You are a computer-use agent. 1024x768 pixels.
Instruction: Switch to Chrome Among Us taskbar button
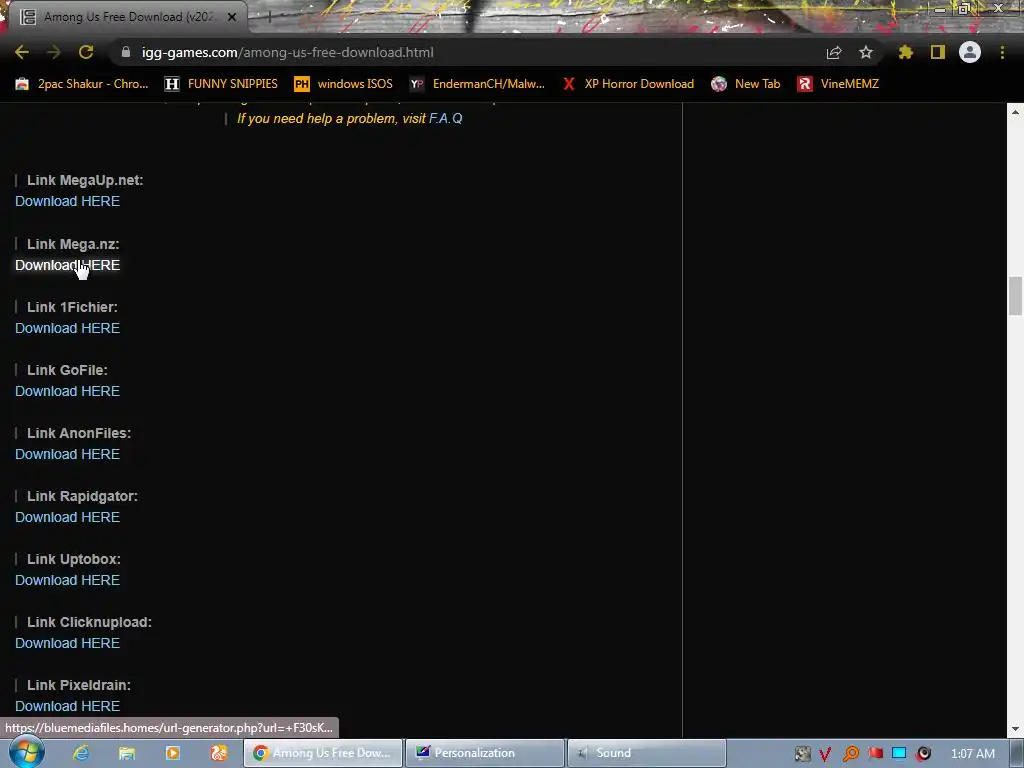(323, 753)
